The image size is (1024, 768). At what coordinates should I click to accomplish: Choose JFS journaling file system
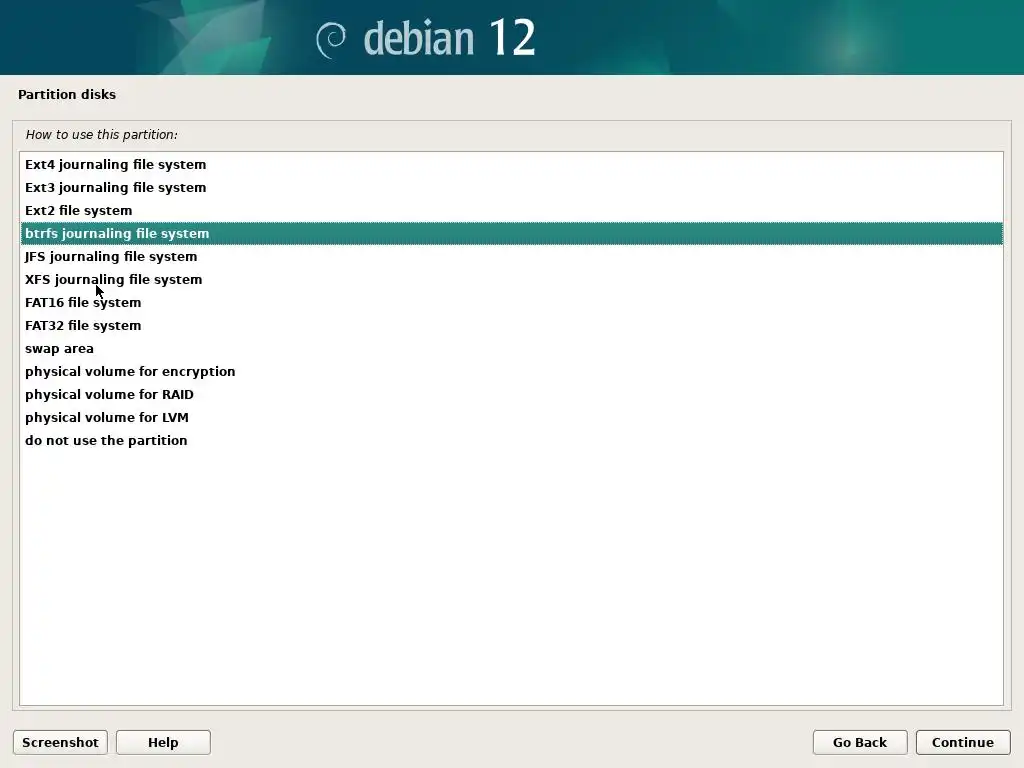(511, 257)
